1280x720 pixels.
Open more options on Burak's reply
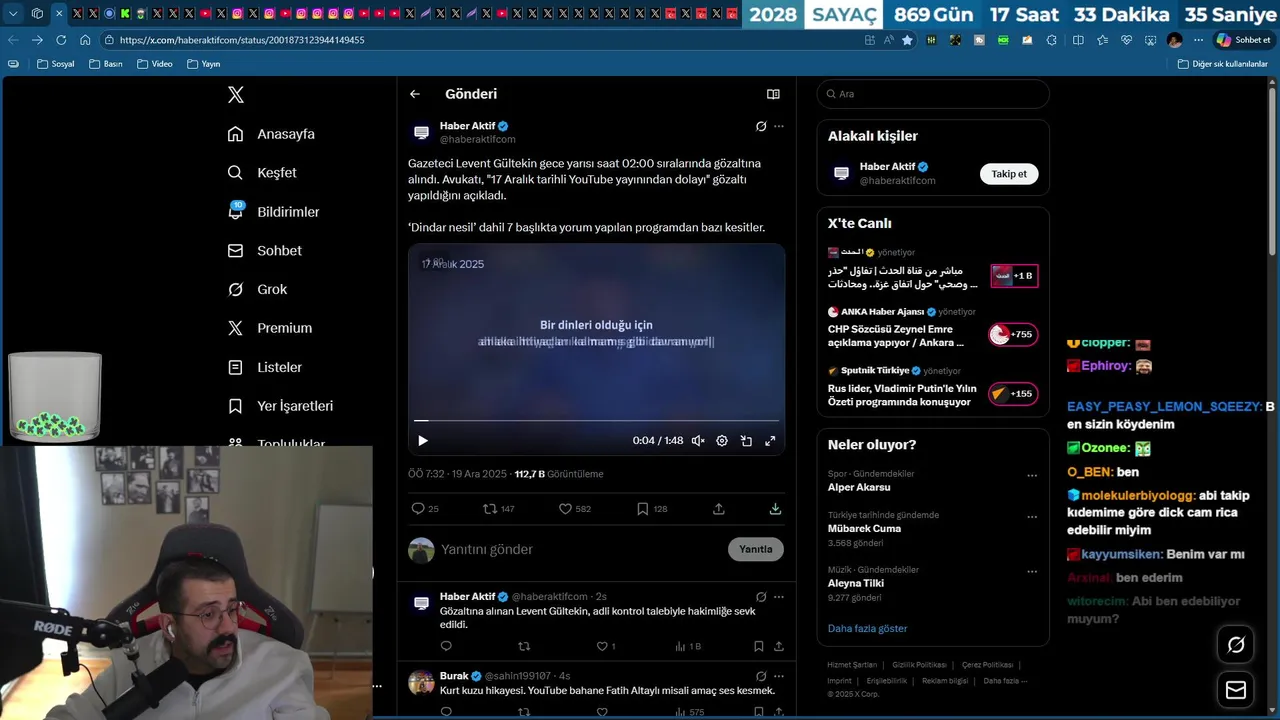click(x=779, y=676)
